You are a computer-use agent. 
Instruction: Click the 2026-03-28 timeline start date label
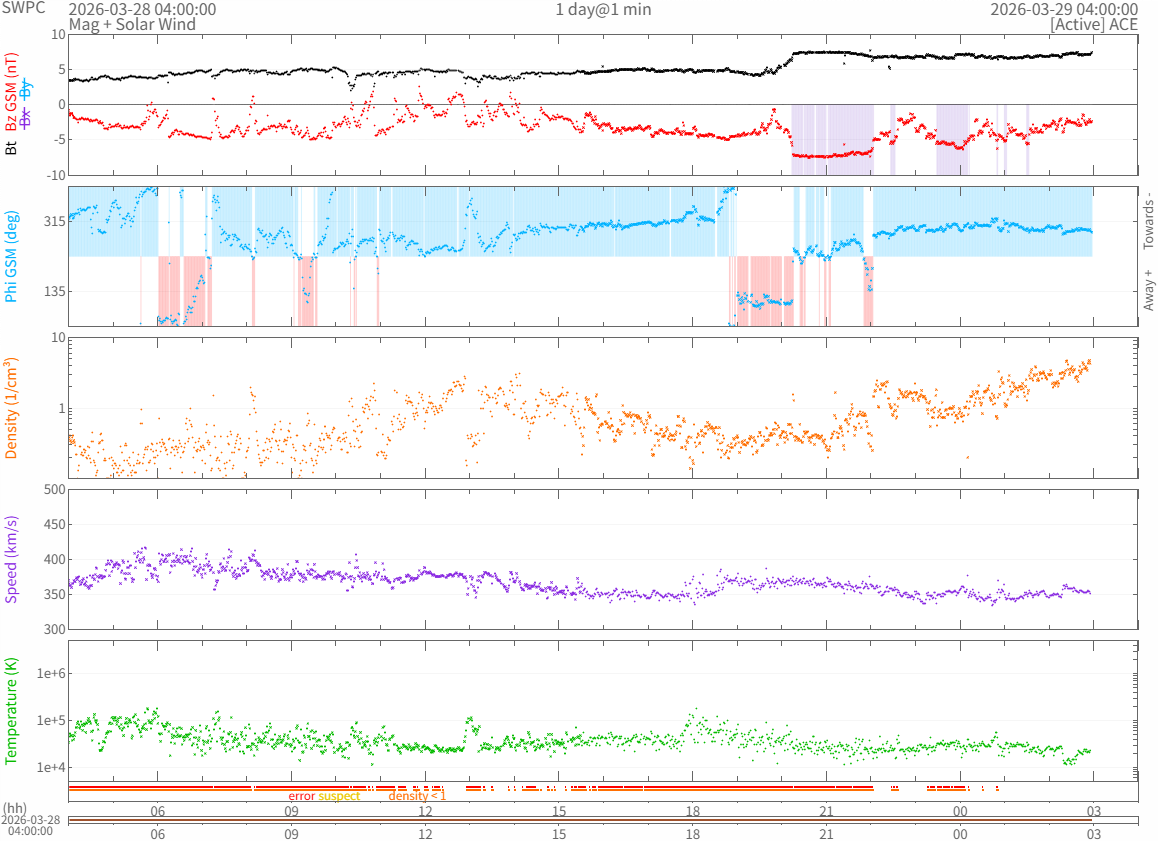[31, 820]
